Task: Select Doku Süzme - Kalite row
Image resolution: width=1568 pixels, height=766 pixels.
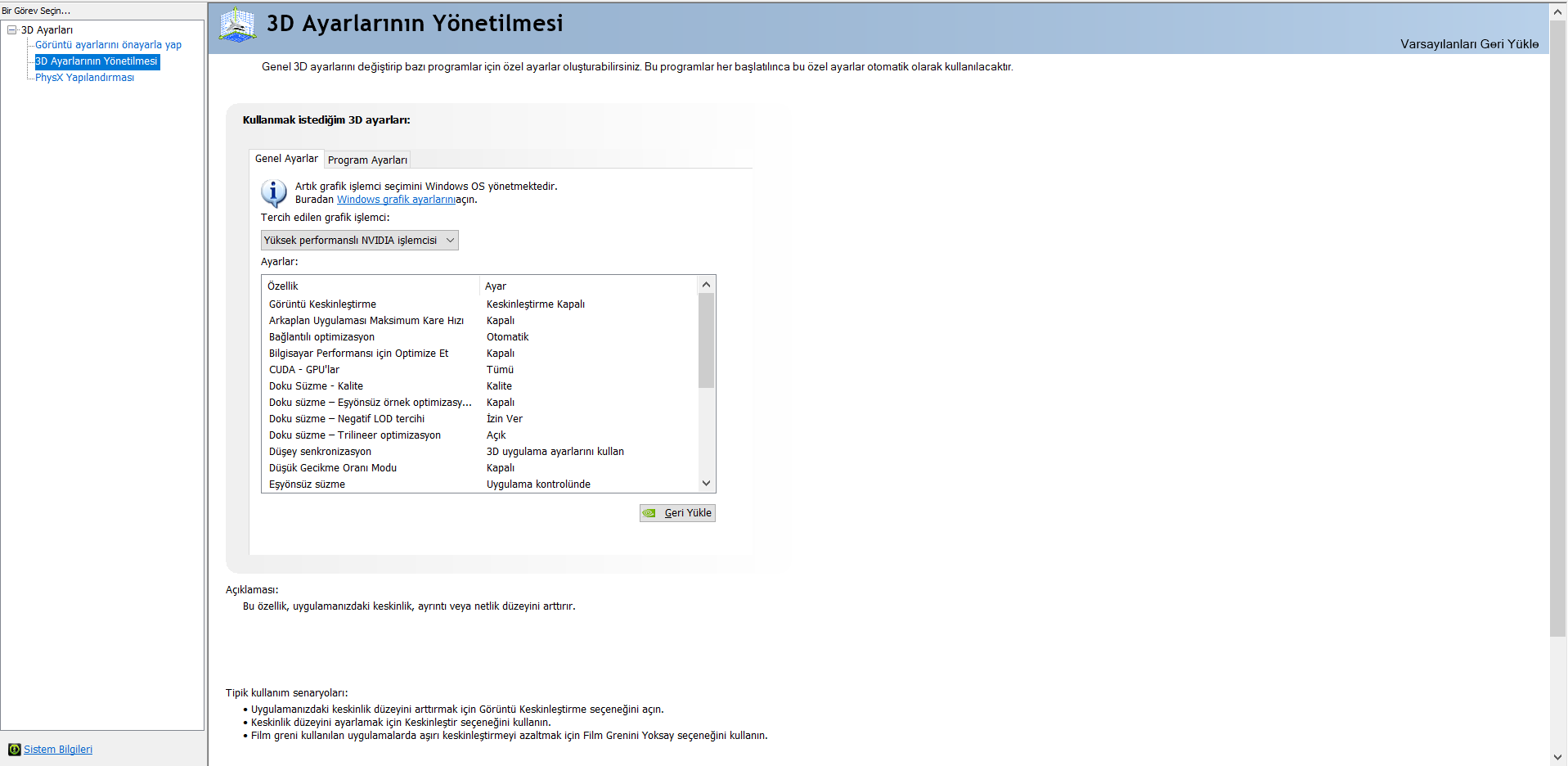Action: (480, 386)
